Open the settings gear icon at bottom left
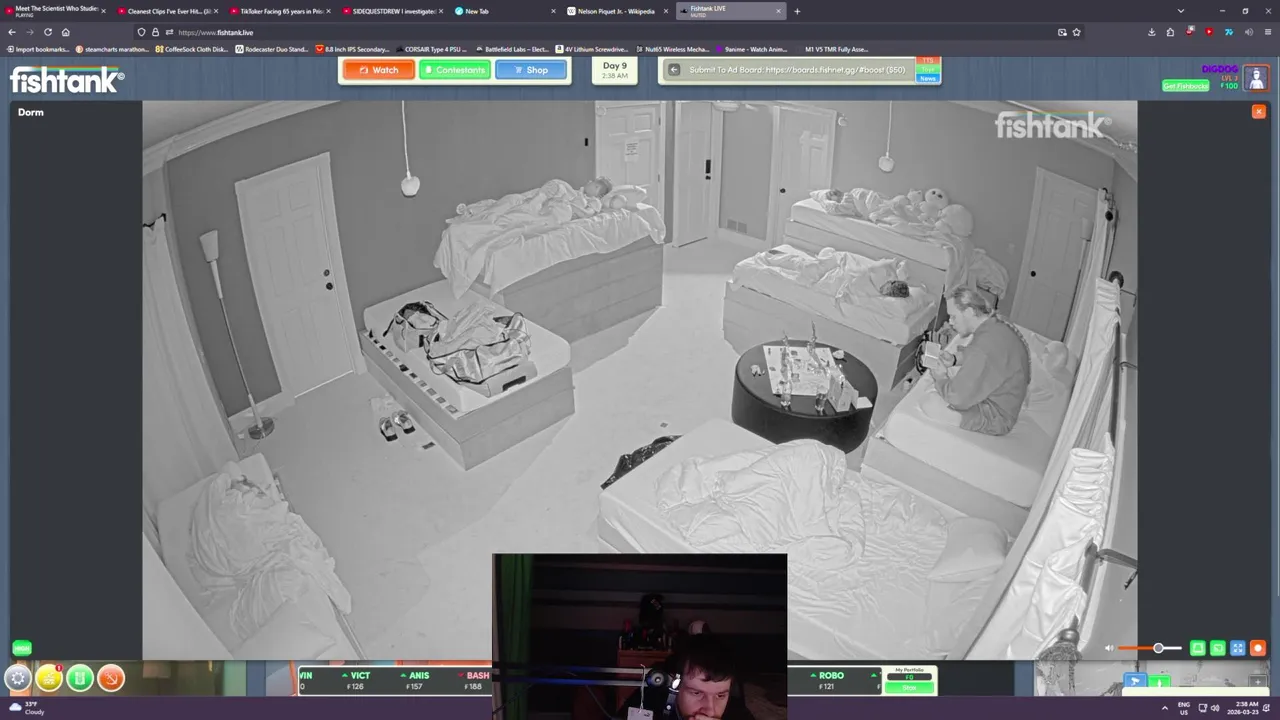1280x720 pixels. [x=18, y=679]
